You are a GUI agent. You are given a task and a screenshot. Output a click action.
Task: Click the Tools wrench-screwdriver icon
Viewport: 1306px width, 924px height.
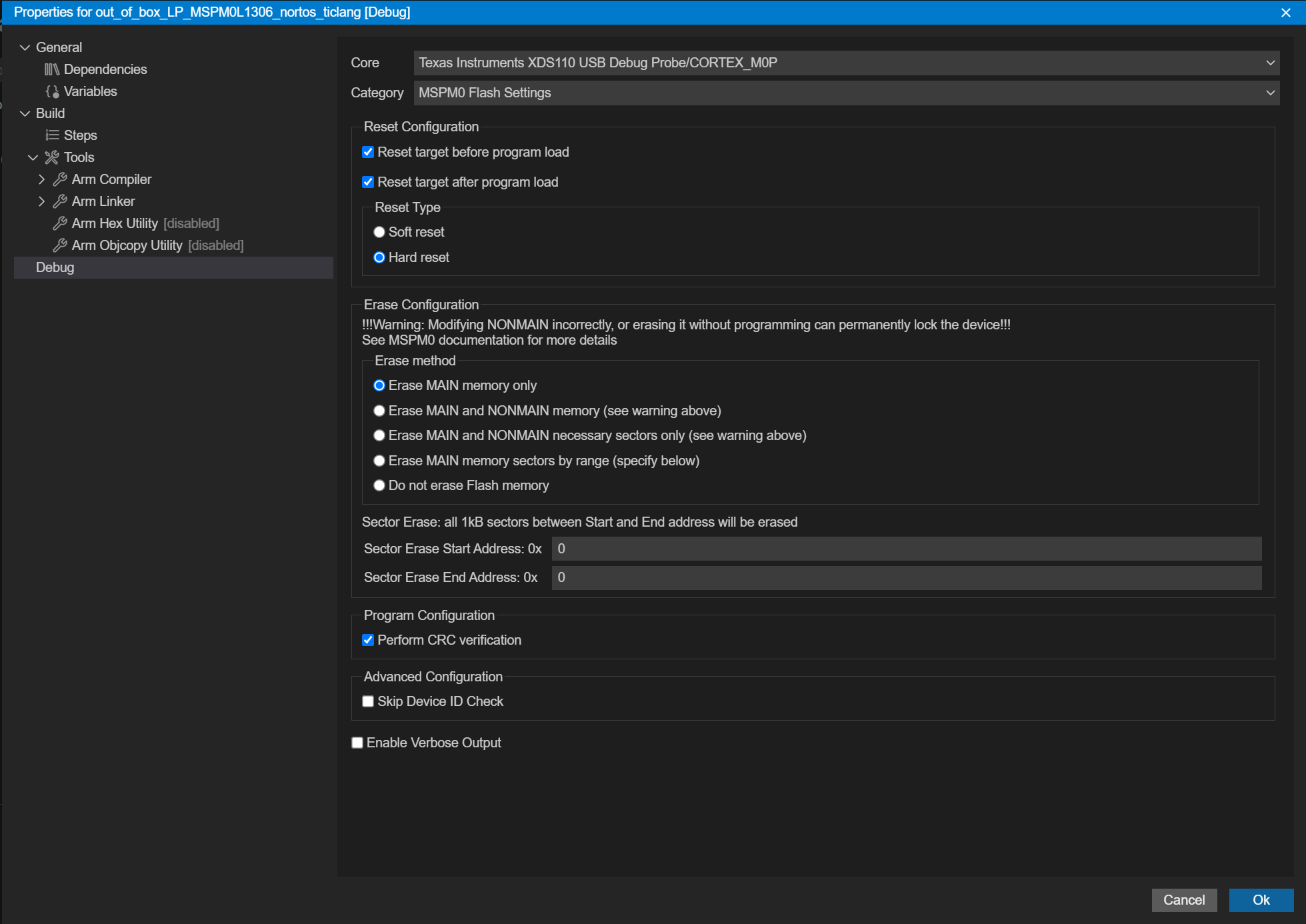point(52,157)
